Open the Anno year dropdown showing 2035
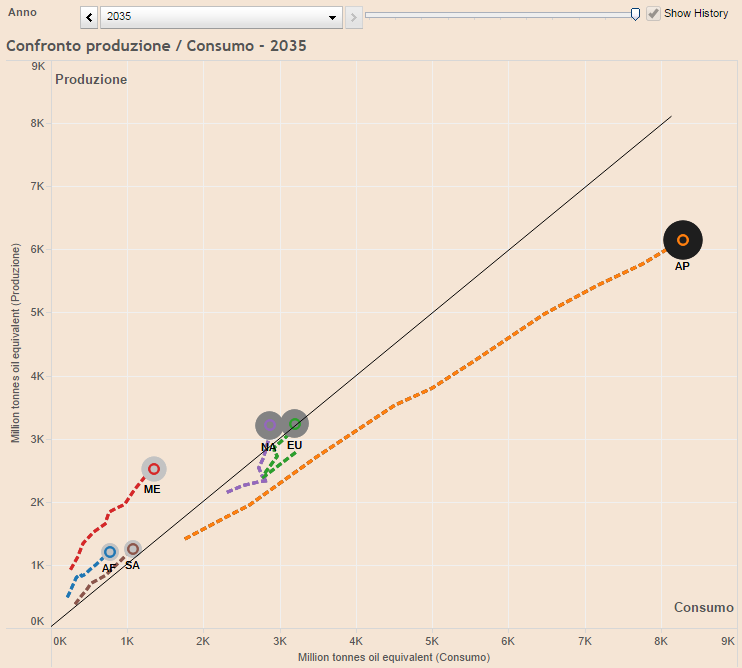 [x=222, y=18]
